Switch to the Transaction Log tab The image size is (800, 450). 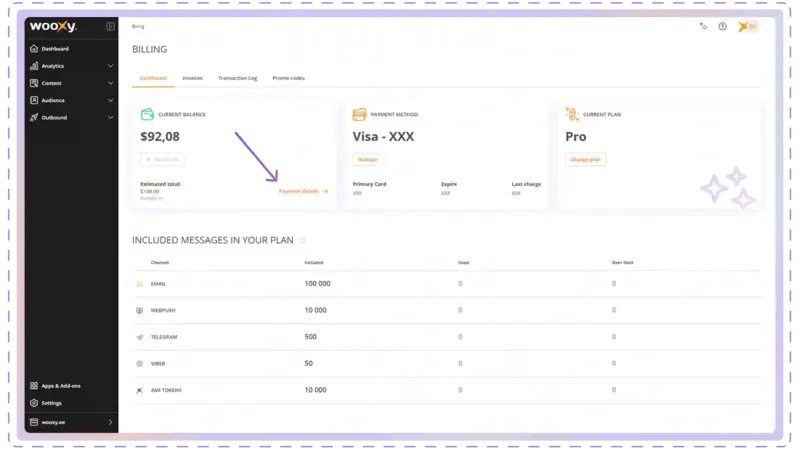(x=237, y=78)
